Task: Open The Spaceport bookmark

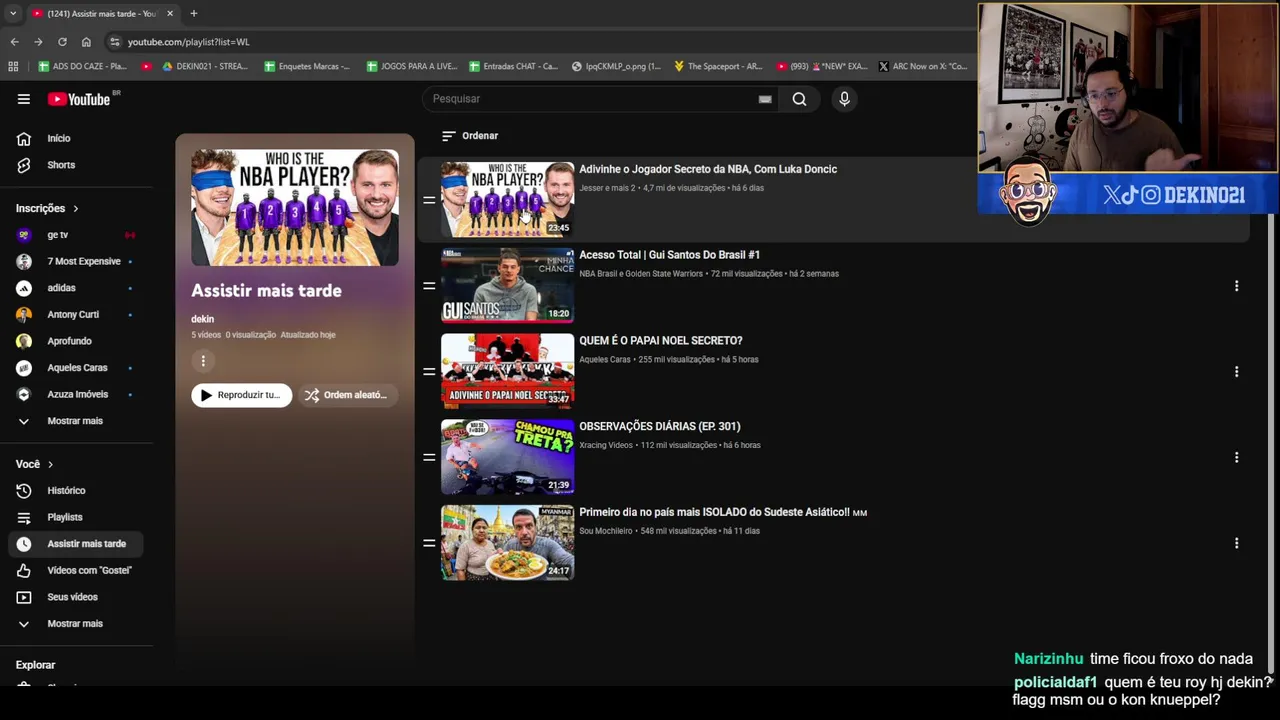Action: tap(718, 66)
